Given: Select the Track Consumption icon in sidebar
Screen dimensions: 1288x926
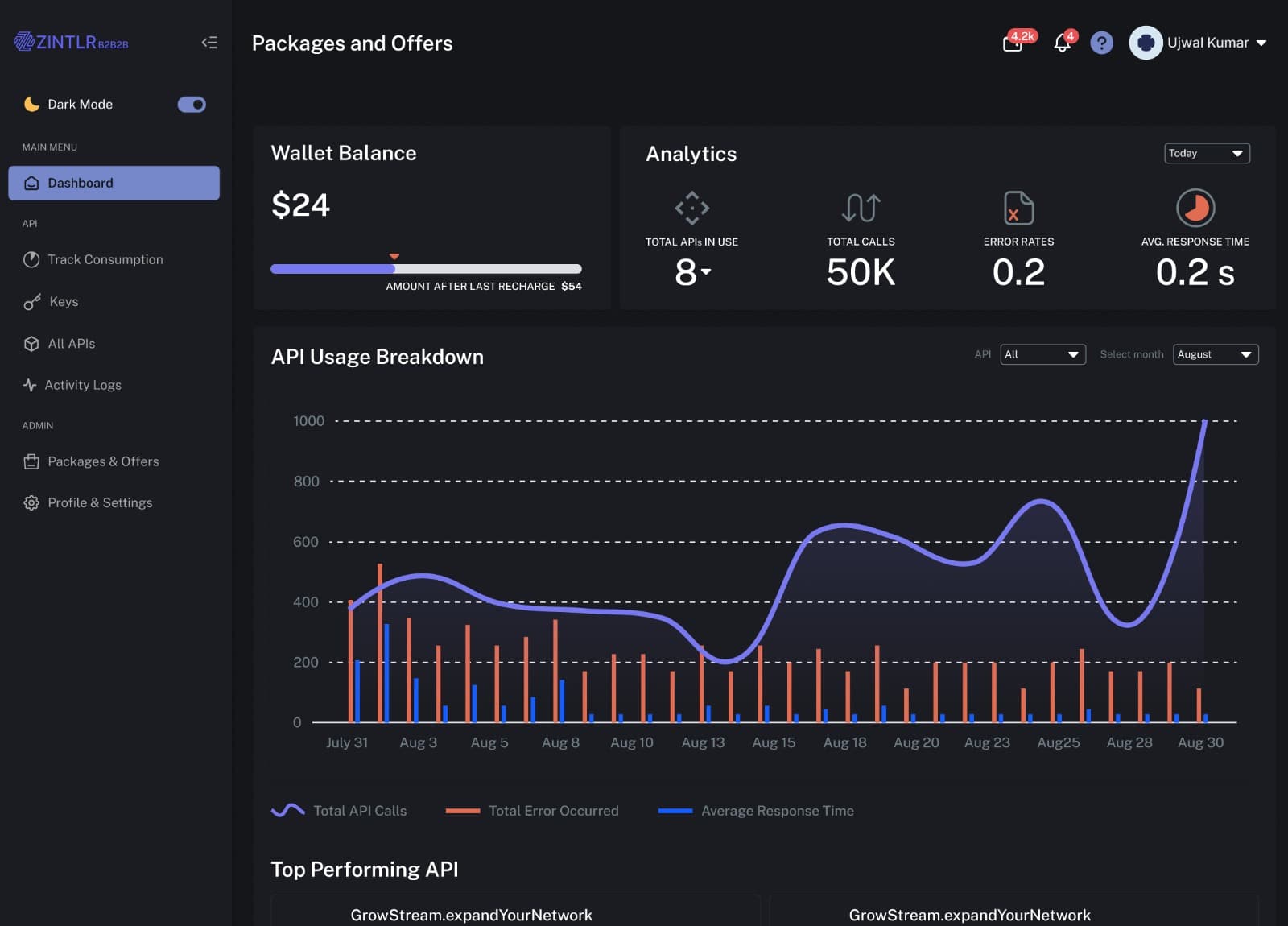Looking at the screenshot, I should pos(31,259).
